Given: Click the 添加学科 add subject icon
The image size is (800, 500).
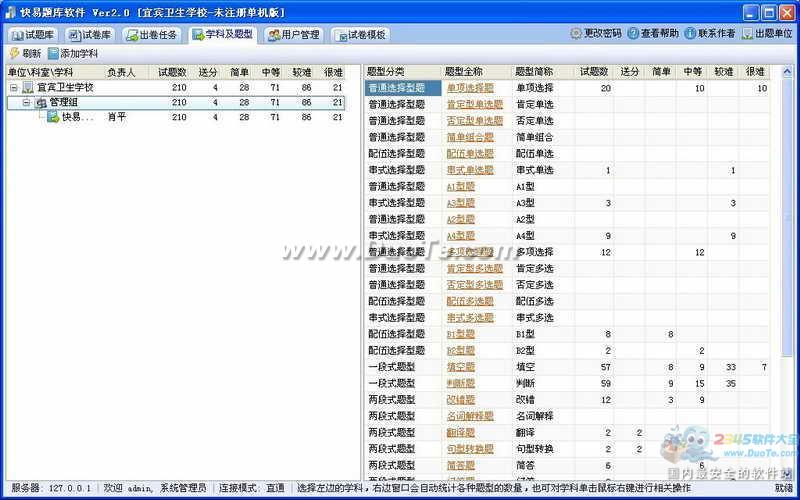Looking at the screenshot, I should [x=53, y=53].
